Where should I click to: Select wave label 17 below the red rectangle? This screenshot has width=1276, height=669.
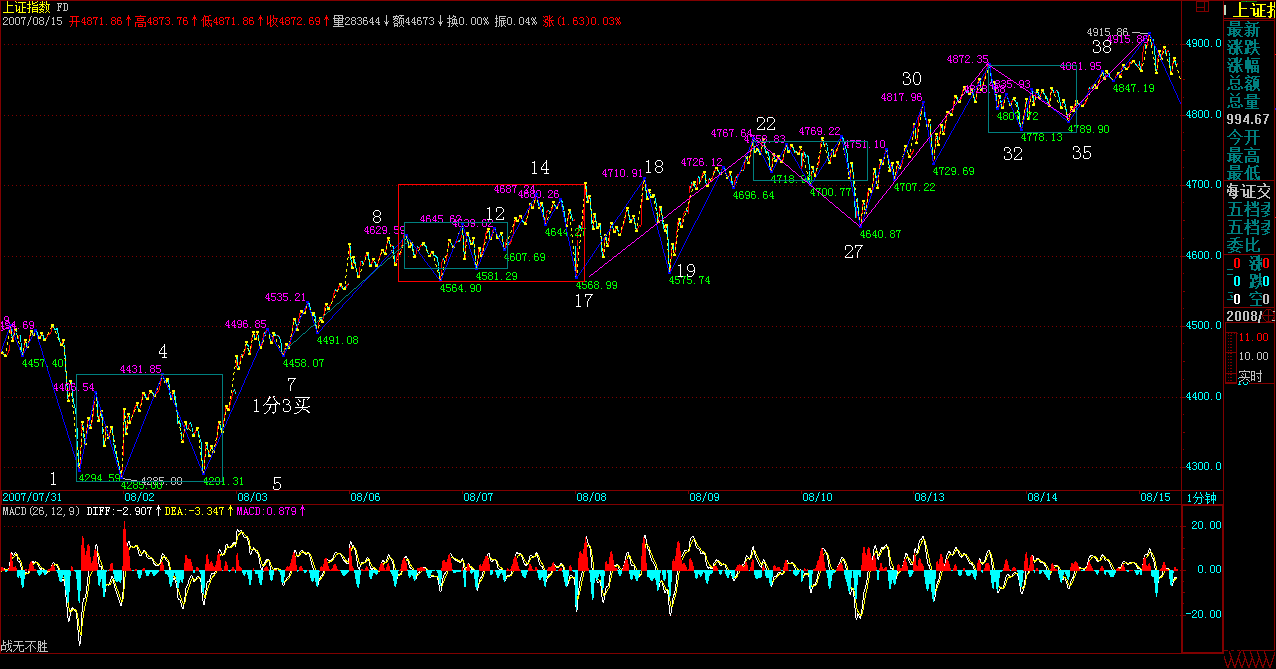583,300
